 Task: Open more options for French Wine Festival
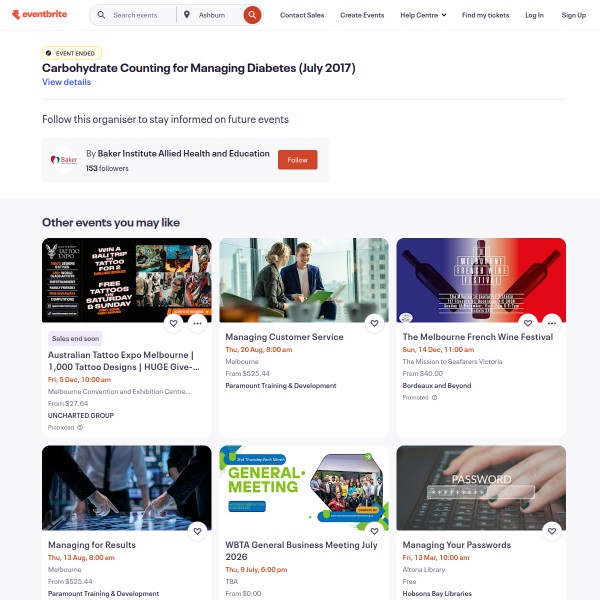coord(552,323)
